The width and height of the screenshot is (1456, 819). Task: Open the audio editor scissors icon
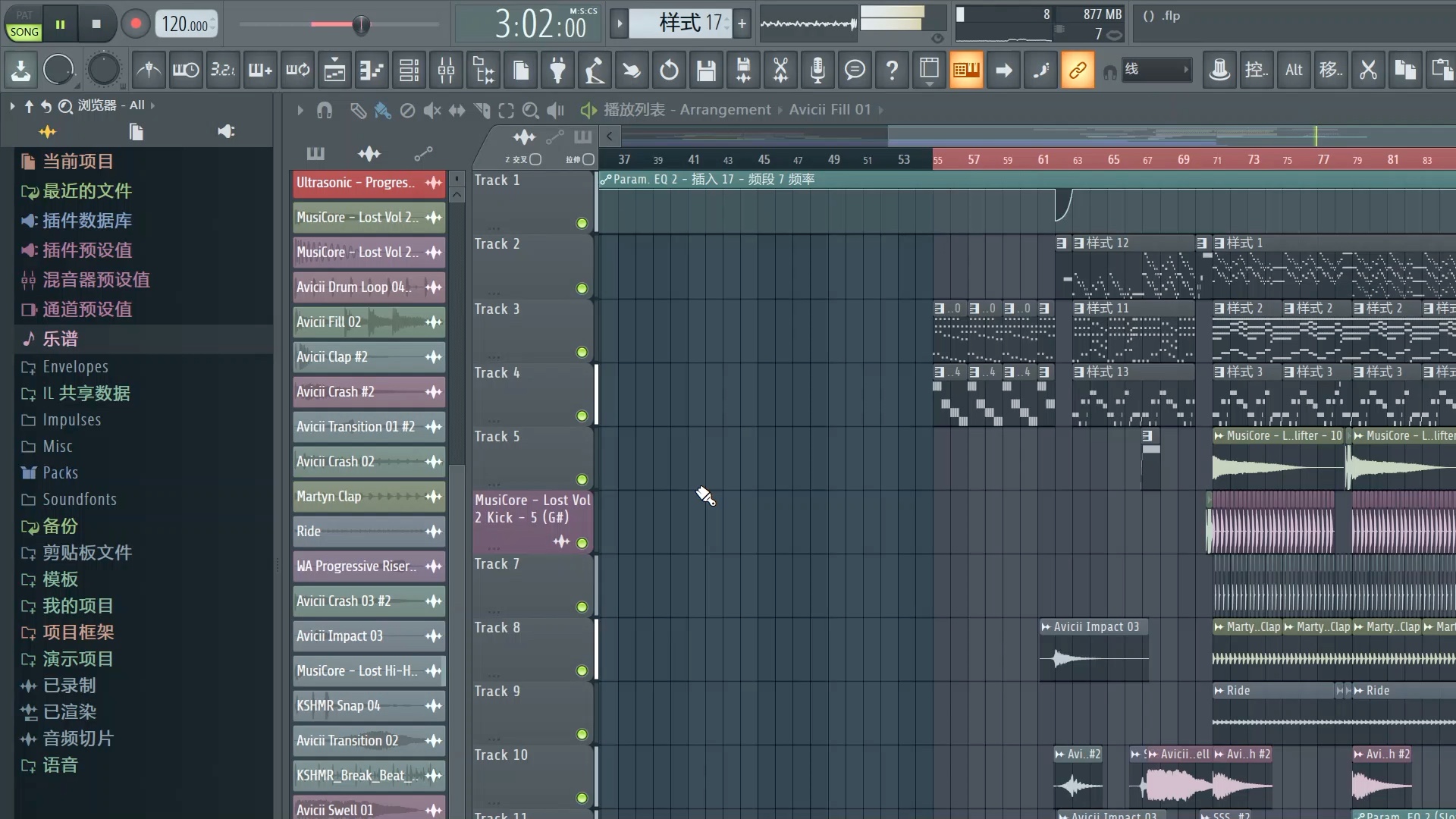(780, 71)
